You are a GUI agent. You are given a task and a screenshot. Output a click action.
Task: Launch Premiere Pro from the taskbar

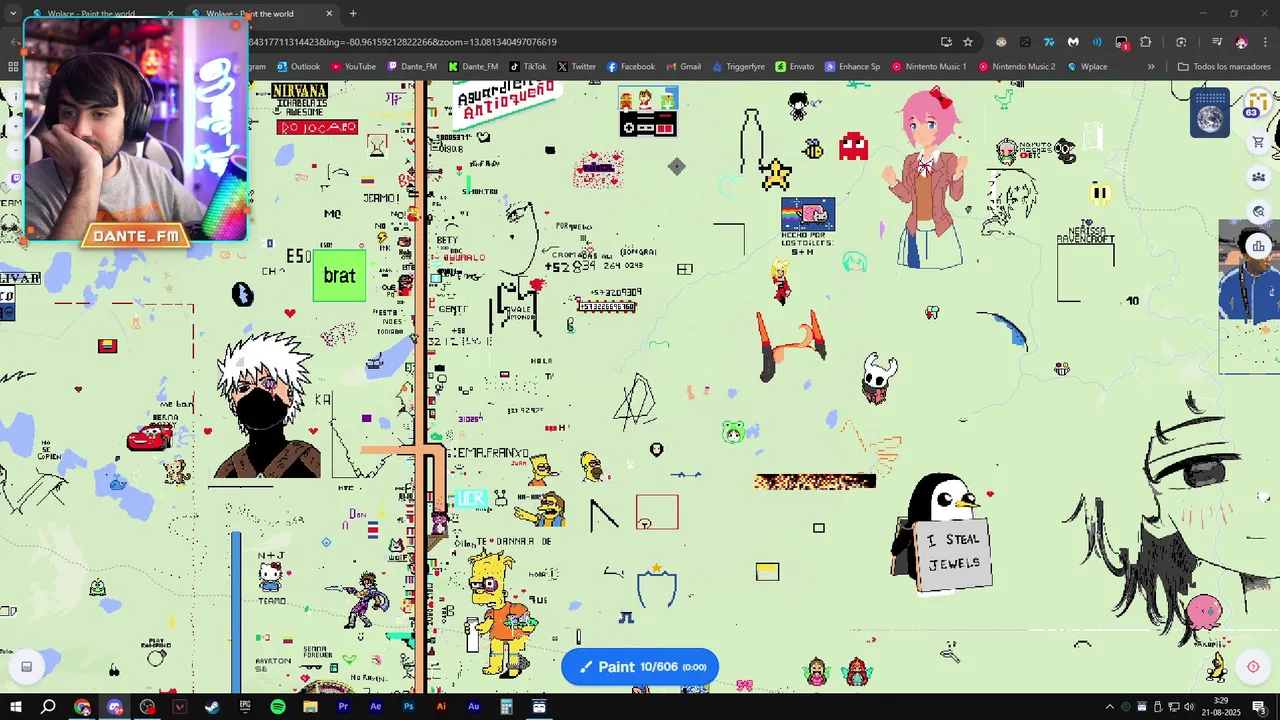pyautogui.click(x=343, y=707)
